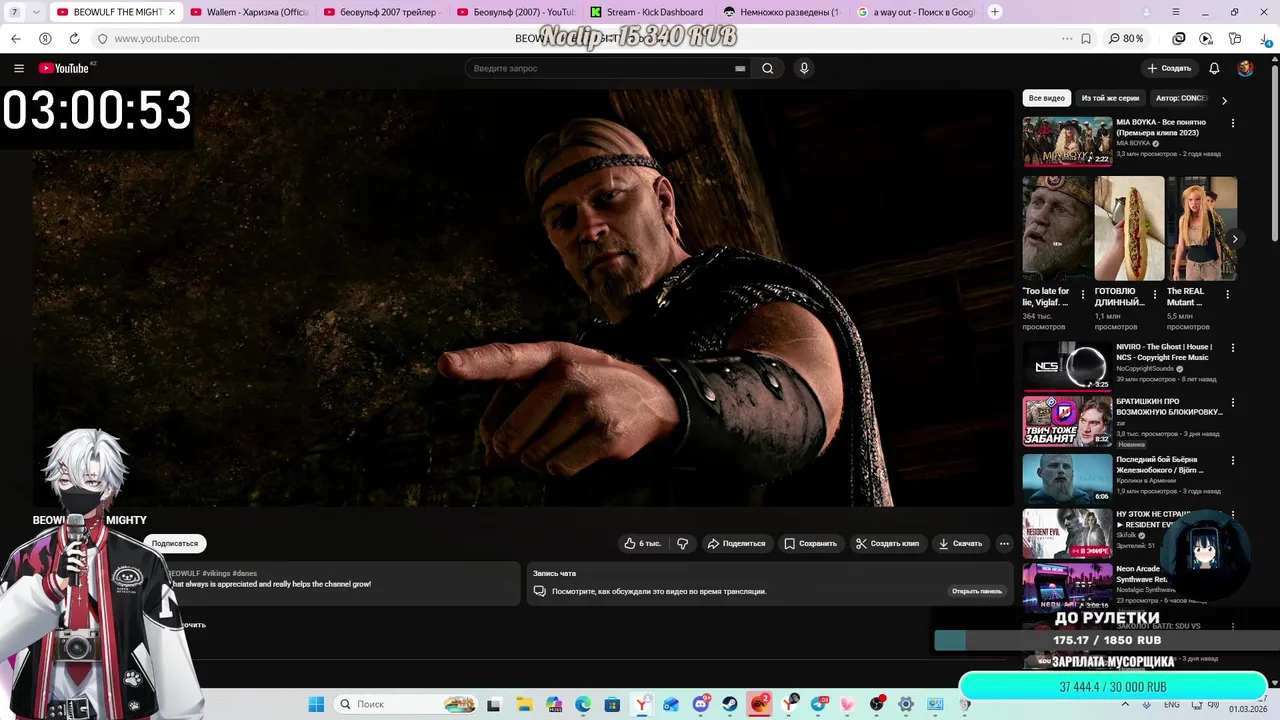The image size is (1280, 720).
Task: Reload the page with the refresh icon
Action: (x=74, y=38)
